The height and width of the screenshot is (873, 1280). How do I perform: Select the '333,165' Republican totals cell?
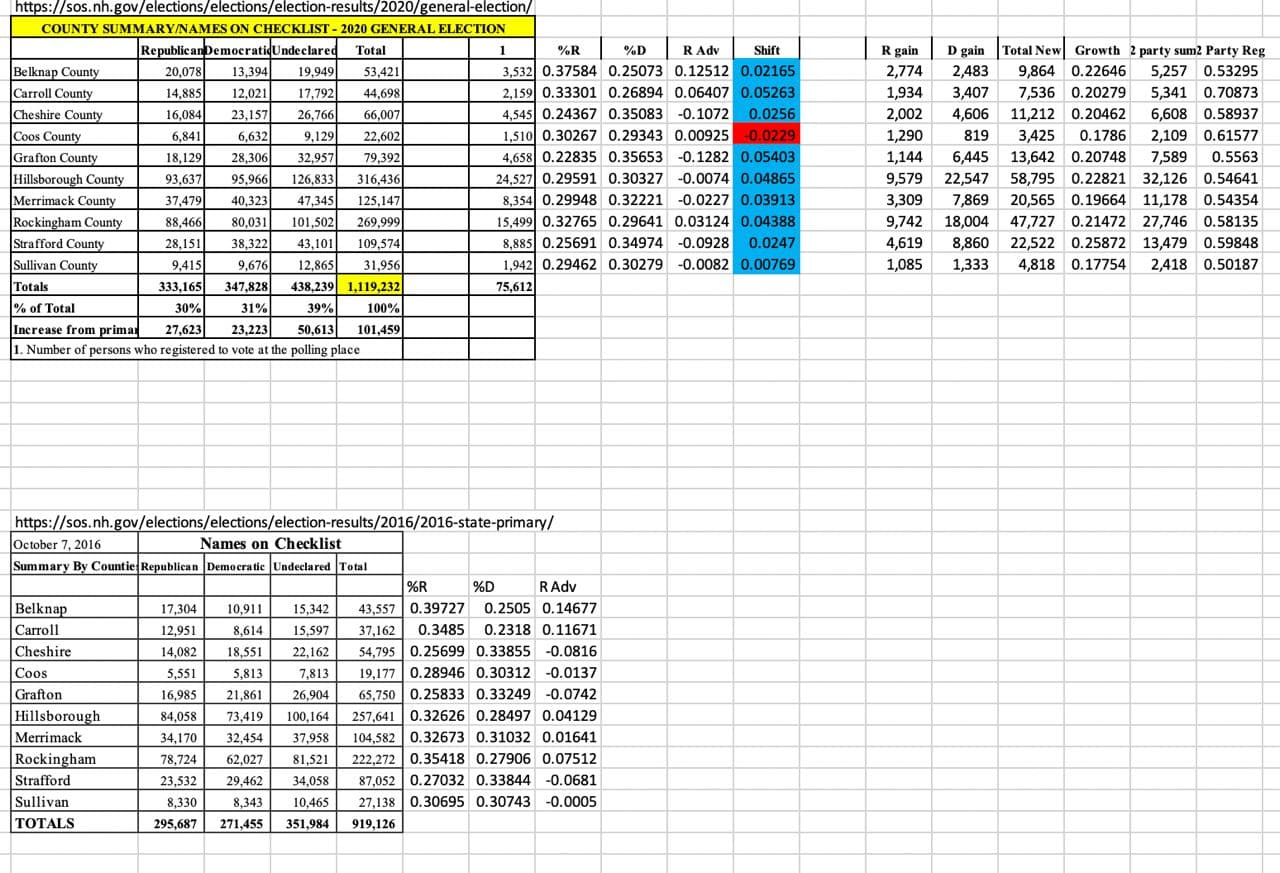pyautogui.click(x=172, y=286)
